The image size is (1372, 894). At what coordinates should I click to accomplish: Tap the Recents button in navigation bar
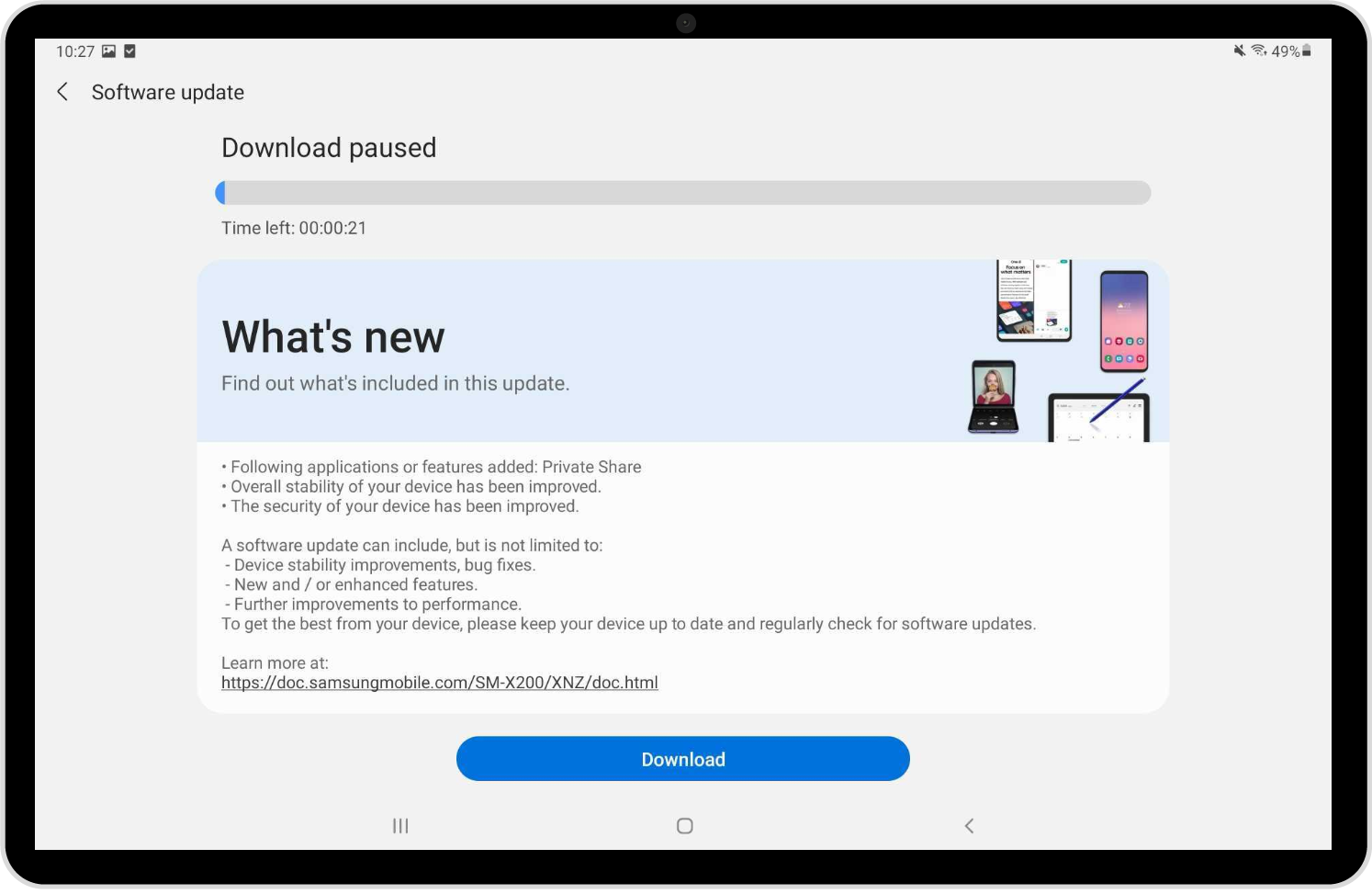399,825
